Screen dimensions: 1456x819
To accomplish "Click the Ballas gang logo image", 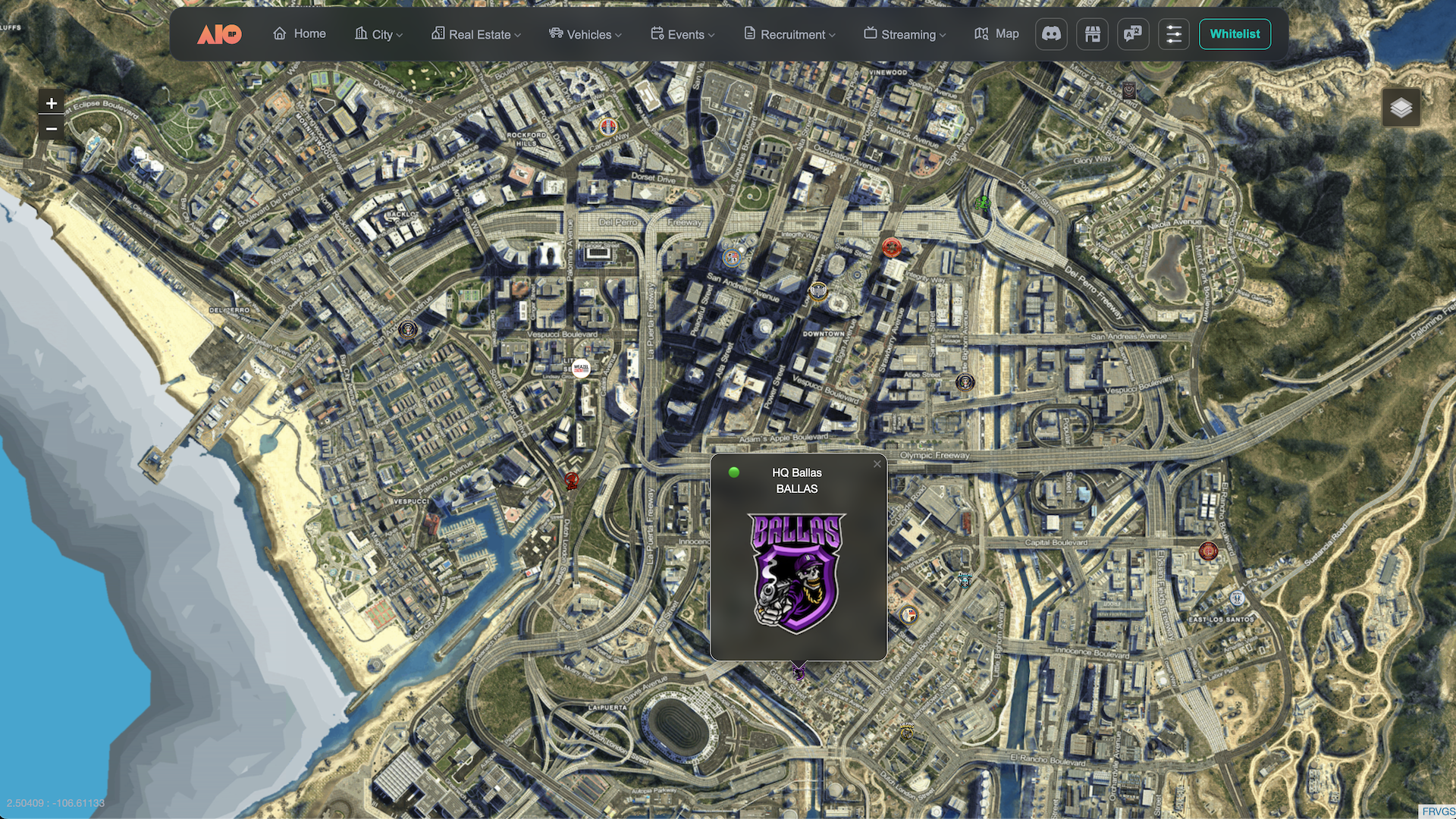I will tap(797, 573).
